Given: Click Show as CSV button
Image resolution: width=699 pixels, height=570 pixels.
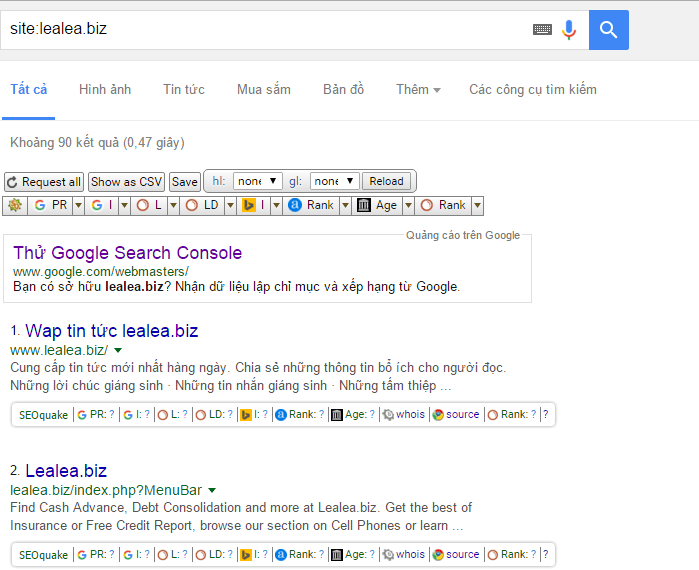Looking at the screenshot, I should coord(126,182).
